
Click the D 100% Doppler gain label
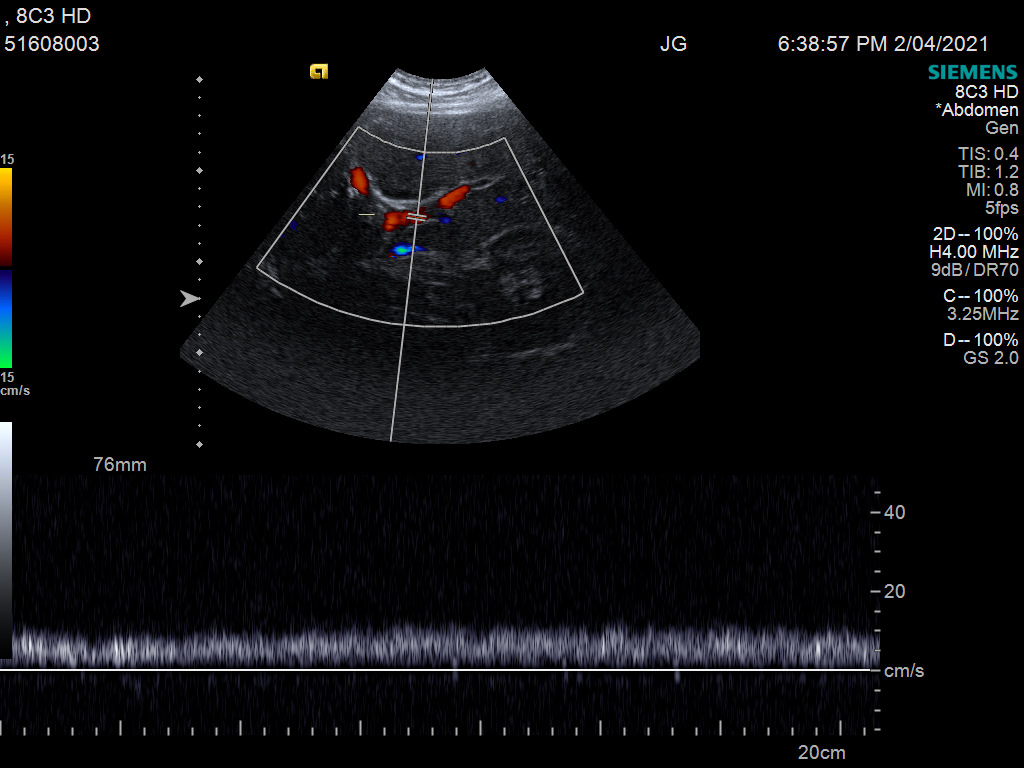[980, 340]
